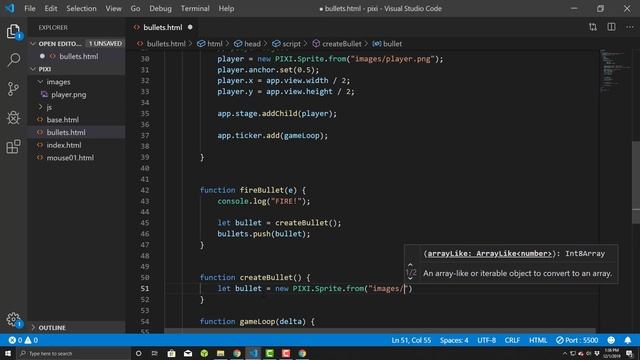The width and height of the screenshot is (640, 360).
Task: Click the editor vertical scrollbar thumb
Action: coord(636,182)
